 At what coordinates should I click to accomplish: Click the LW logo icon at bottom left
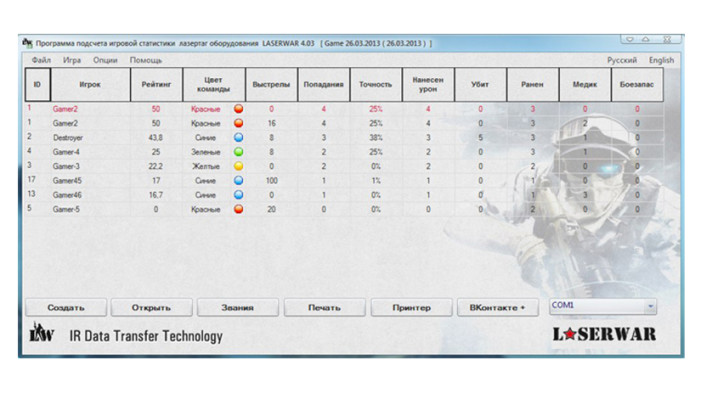coord(41,333)
